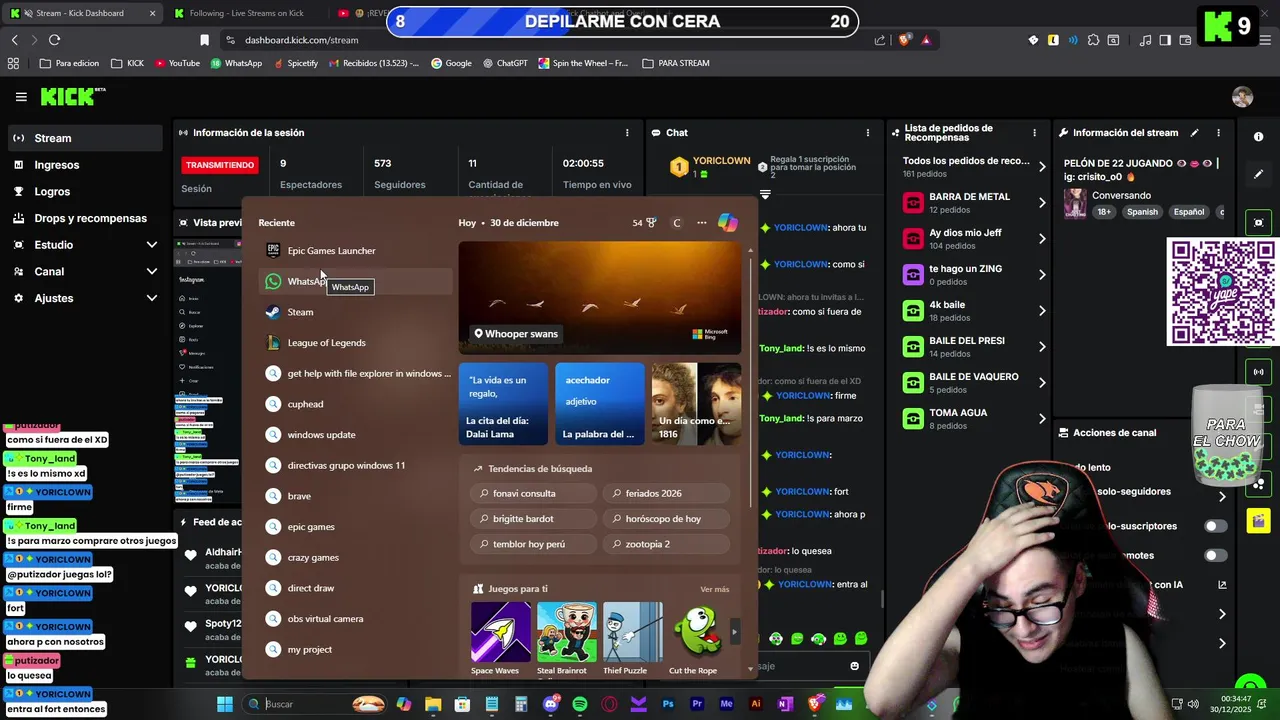
Task: Focus the taskbar Buscar search box
Action: click(315, 704)
